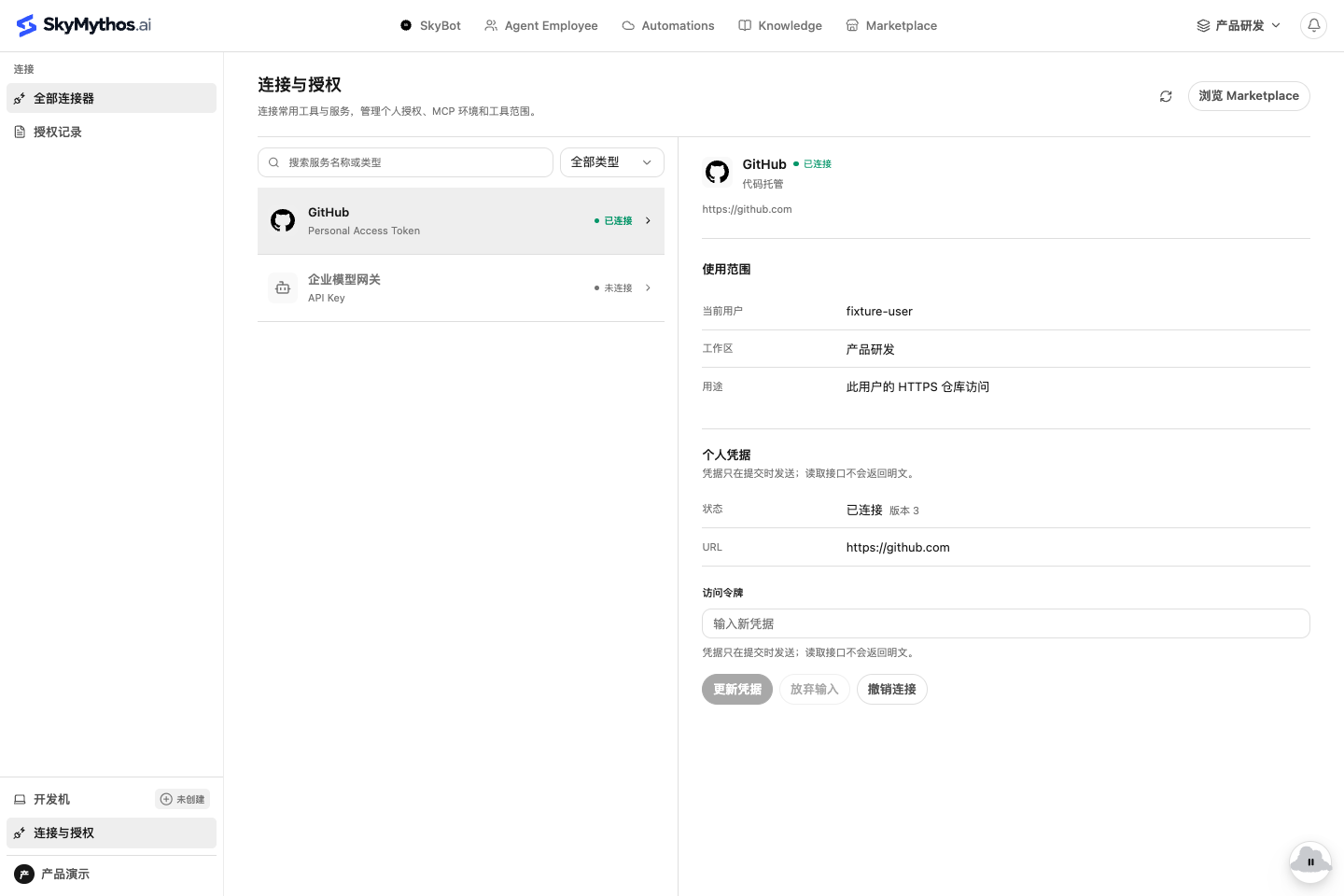Click the 未创建 badge next to 开发机
This screenshot has height=896, width=1344.
coord(182,799)
